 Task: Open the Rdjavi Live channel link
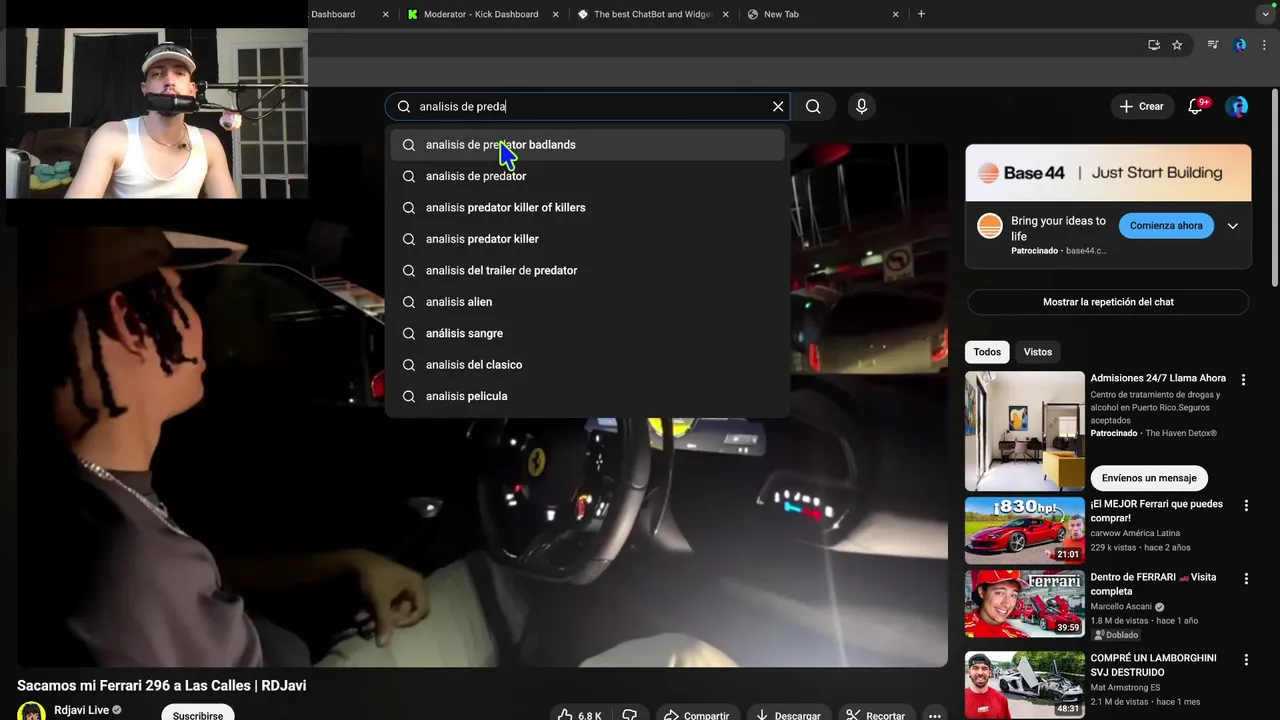coord(81,710)
